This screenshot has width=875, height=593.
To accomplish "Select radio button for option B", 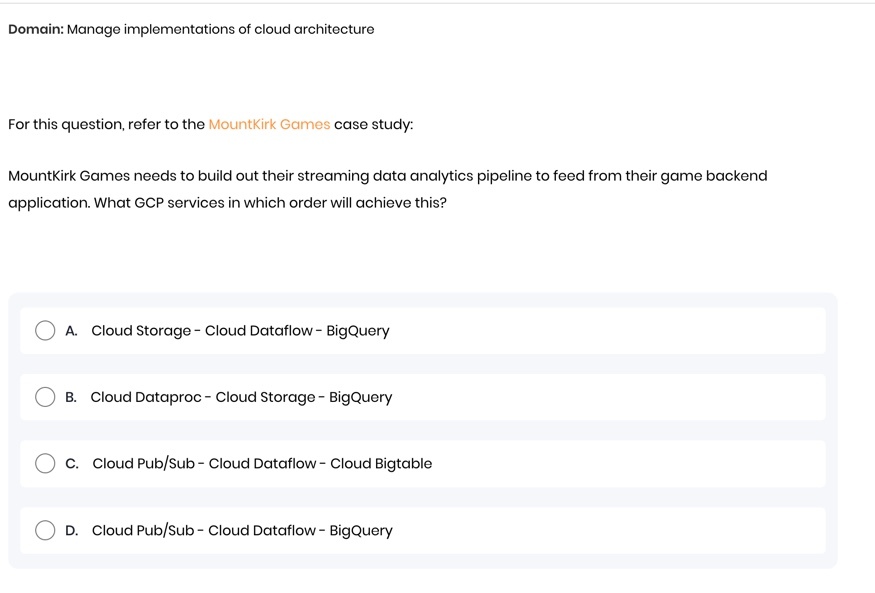I will (x=45, y=397).
